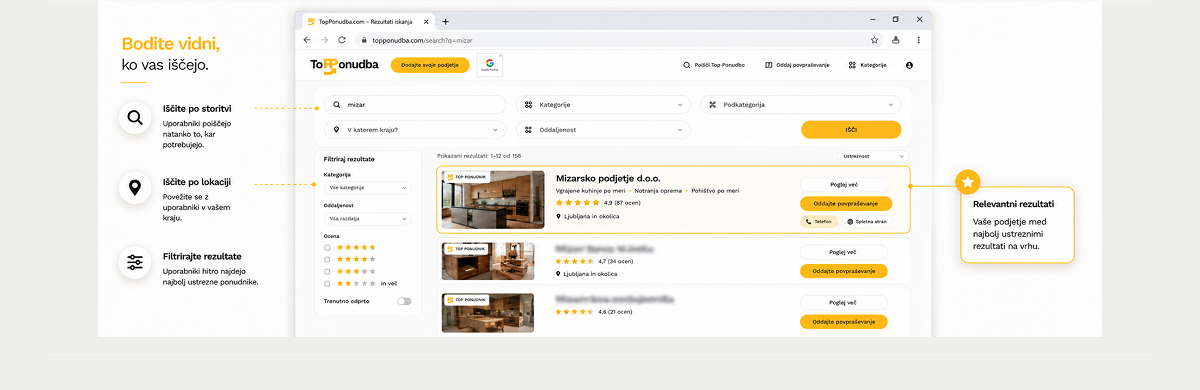Viewport: 1200px width, 390px height.
Task: Open the browser three-dot menu
Action: click(918, 40)
